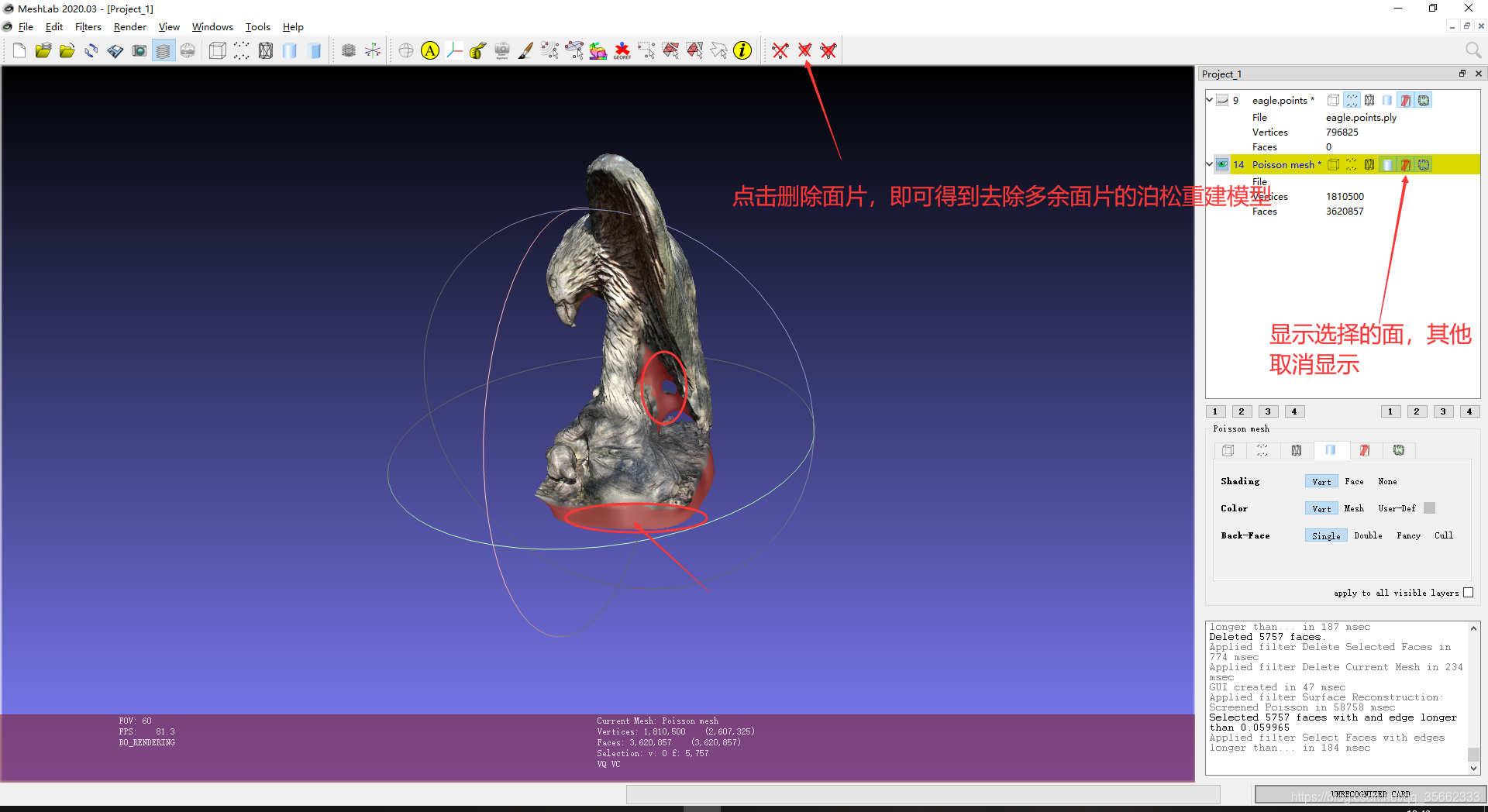
Task: Show the axis gizmo icon
Action: [x=373, y=51]
